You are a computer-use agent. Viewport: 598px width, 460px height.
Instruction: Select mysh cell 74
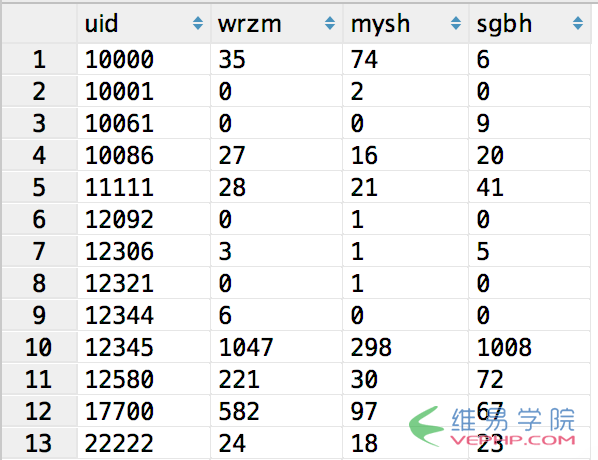click(x=406, y=59)
